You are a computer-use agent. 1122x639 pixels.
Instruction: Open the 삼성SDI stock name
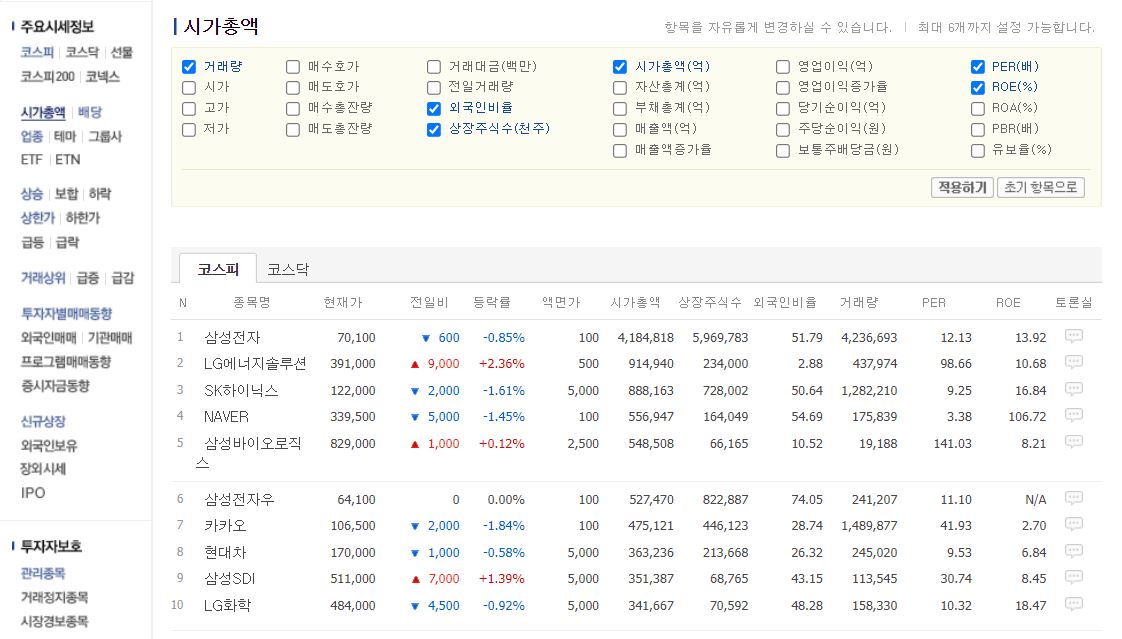[230, 578]
